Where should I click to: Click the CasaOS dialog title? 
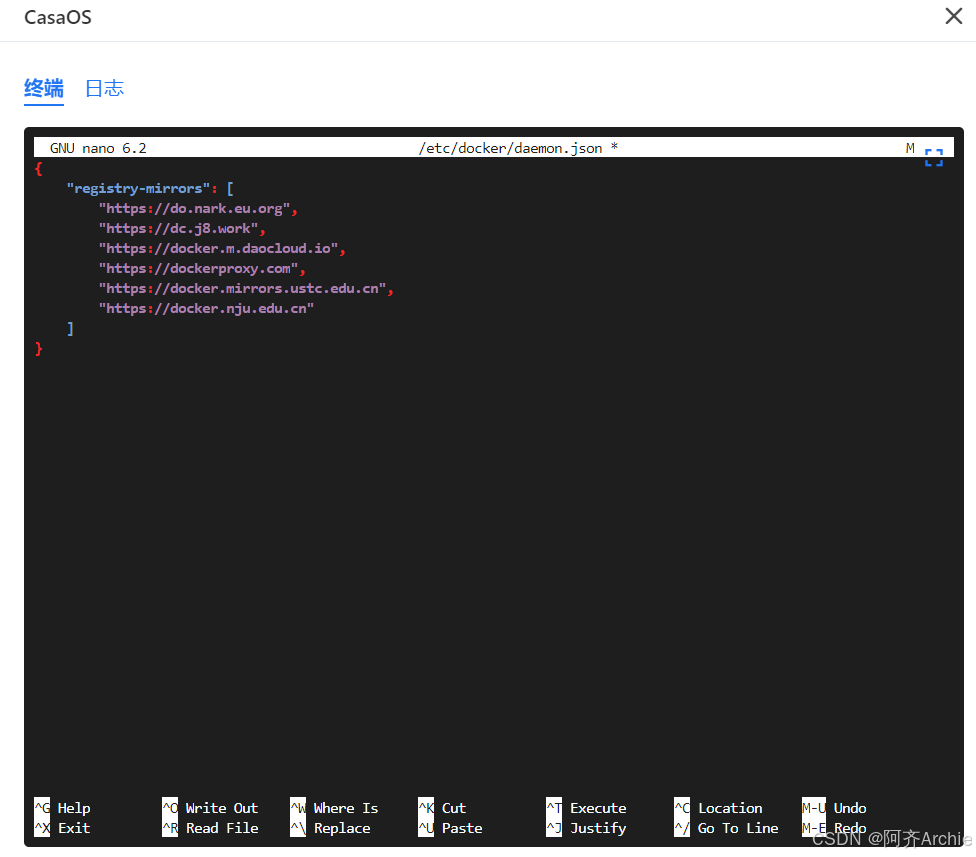click(58, 17)
